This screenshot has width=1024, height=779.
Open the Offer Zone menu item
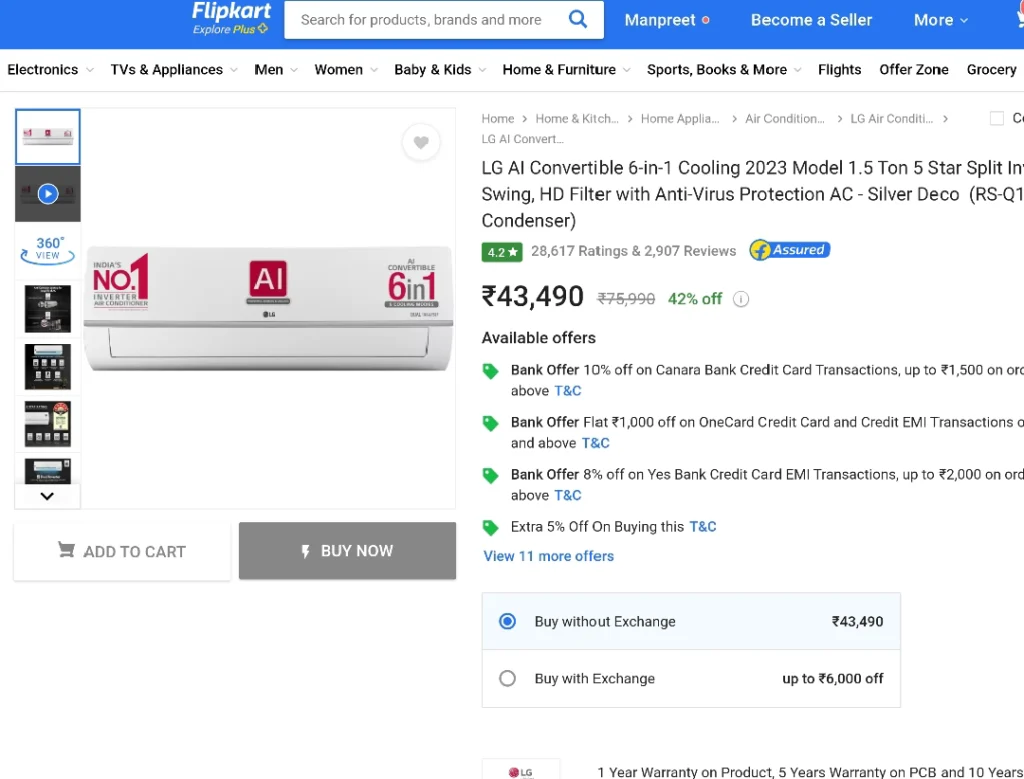tap(913, 70)
